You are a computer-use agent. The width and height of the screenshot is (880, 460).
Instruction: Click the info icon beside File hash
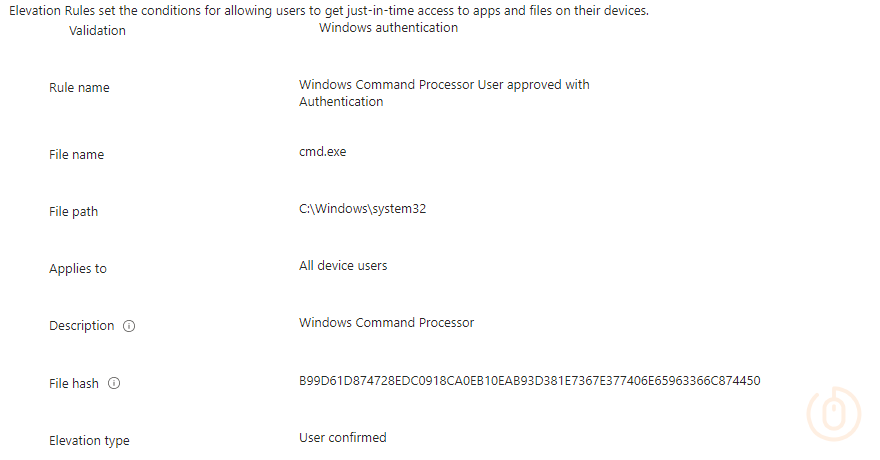click(x=113, y=383)
